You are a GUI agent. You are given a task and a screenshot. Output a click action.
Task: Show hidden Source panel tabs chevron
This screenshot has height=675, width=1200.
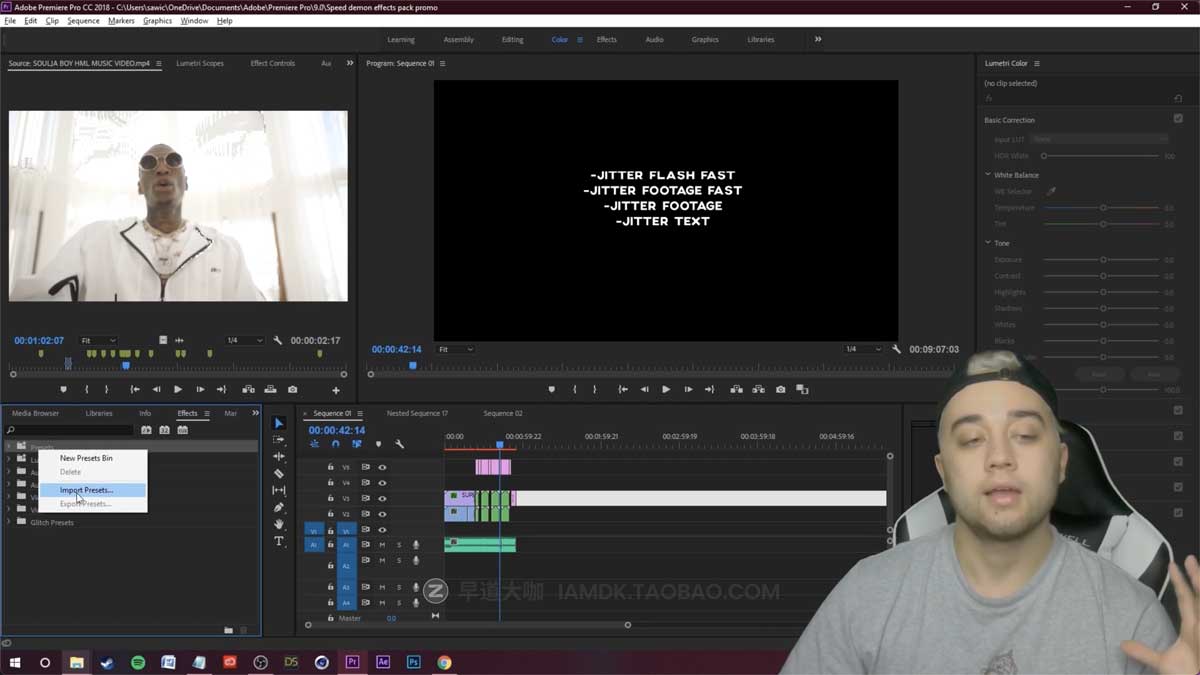[x=349, y=63]
